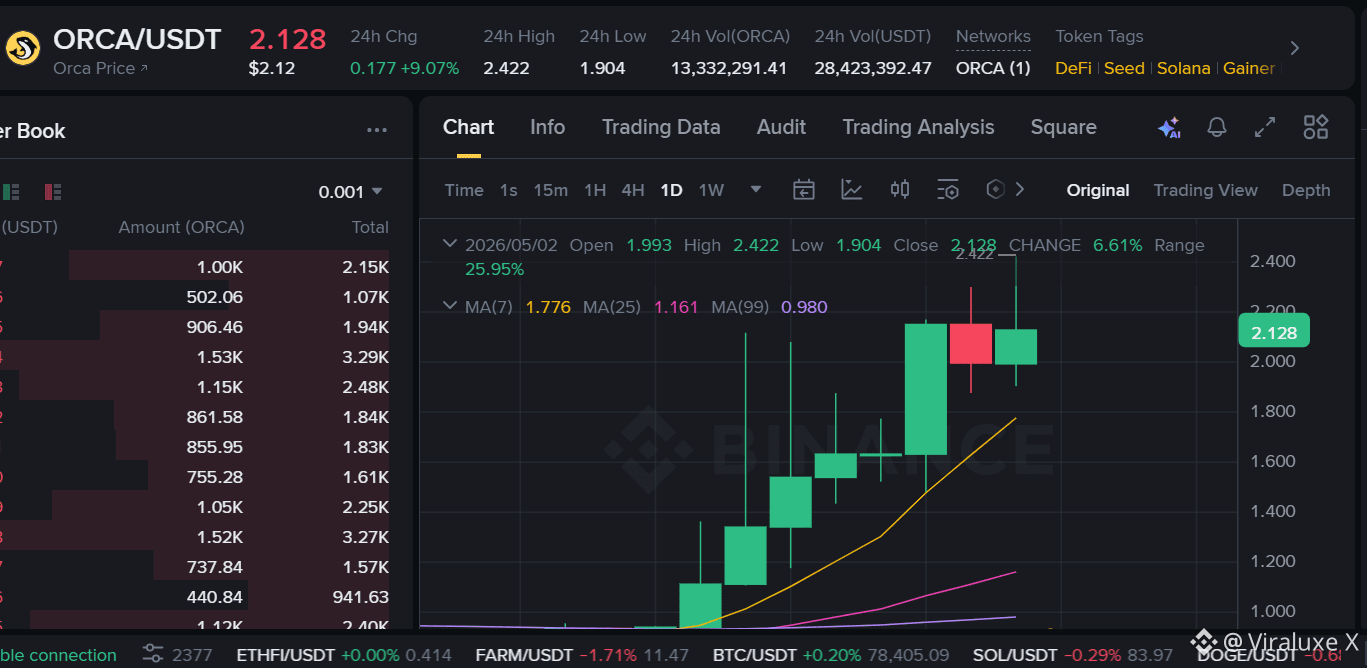This screenshot has height=668, width=1367.
Task: Click the ORCA/USDT pair title
Action: tap(137, 39)
